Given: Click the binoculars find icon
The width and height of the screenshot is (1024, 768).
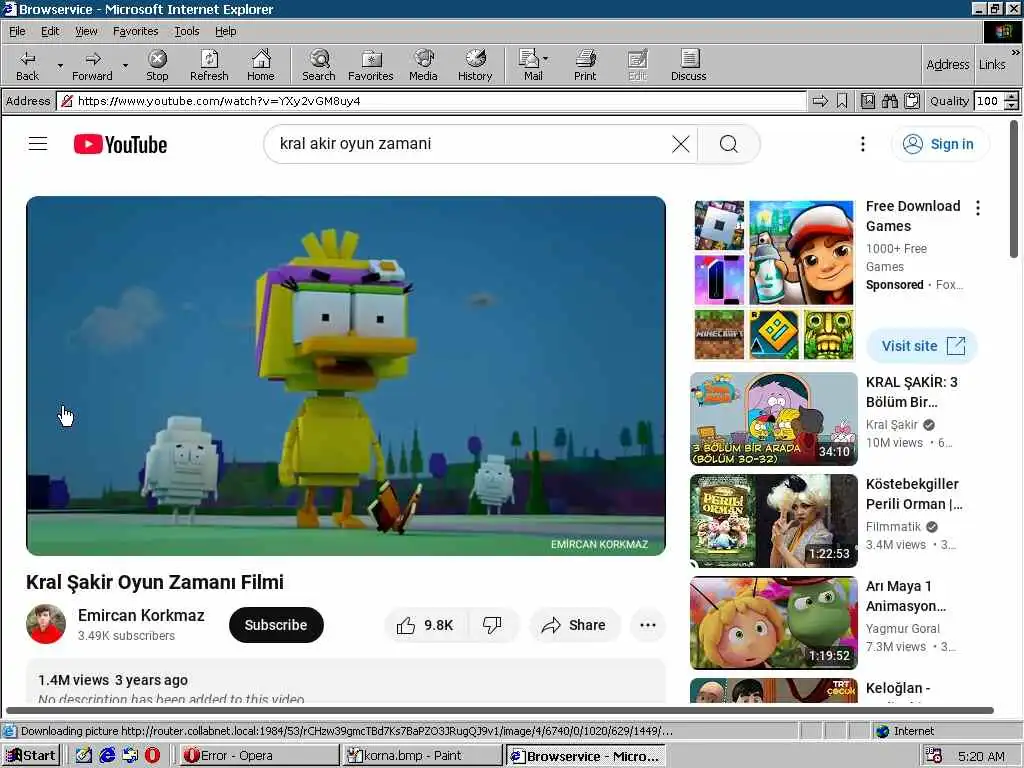Looking at the screenshot, I should [889, 101].
